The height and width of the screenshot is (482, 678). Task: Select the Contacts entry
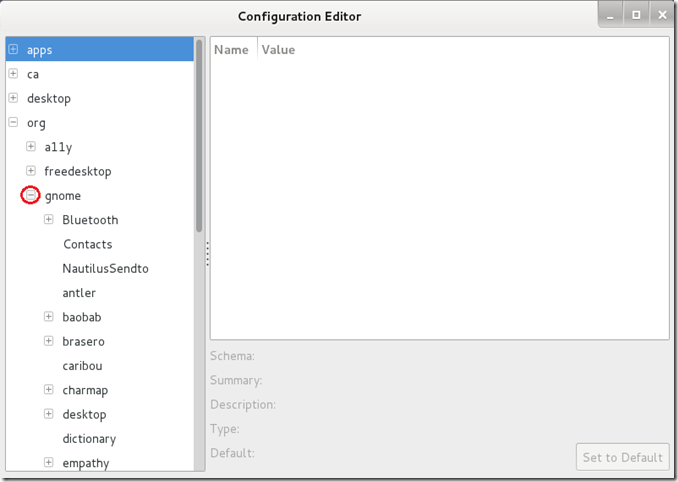88,244
